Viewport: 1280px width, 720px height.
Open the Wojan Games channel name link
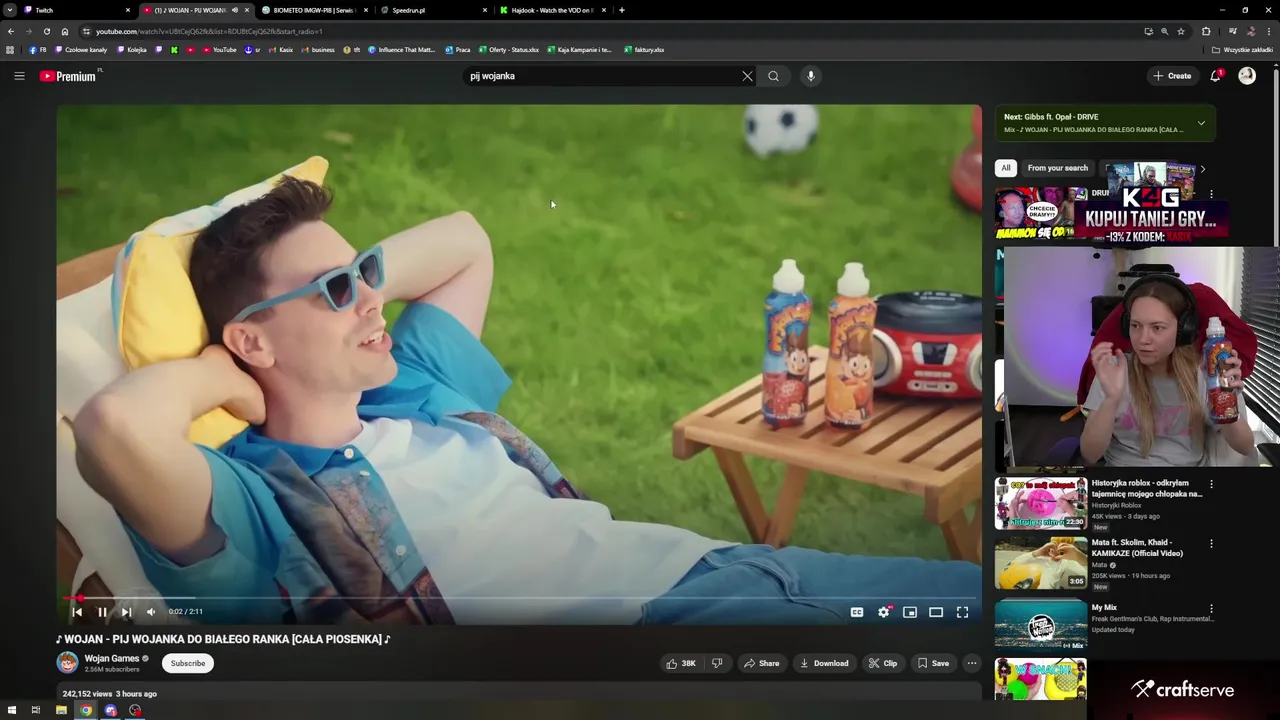(112, 658)
